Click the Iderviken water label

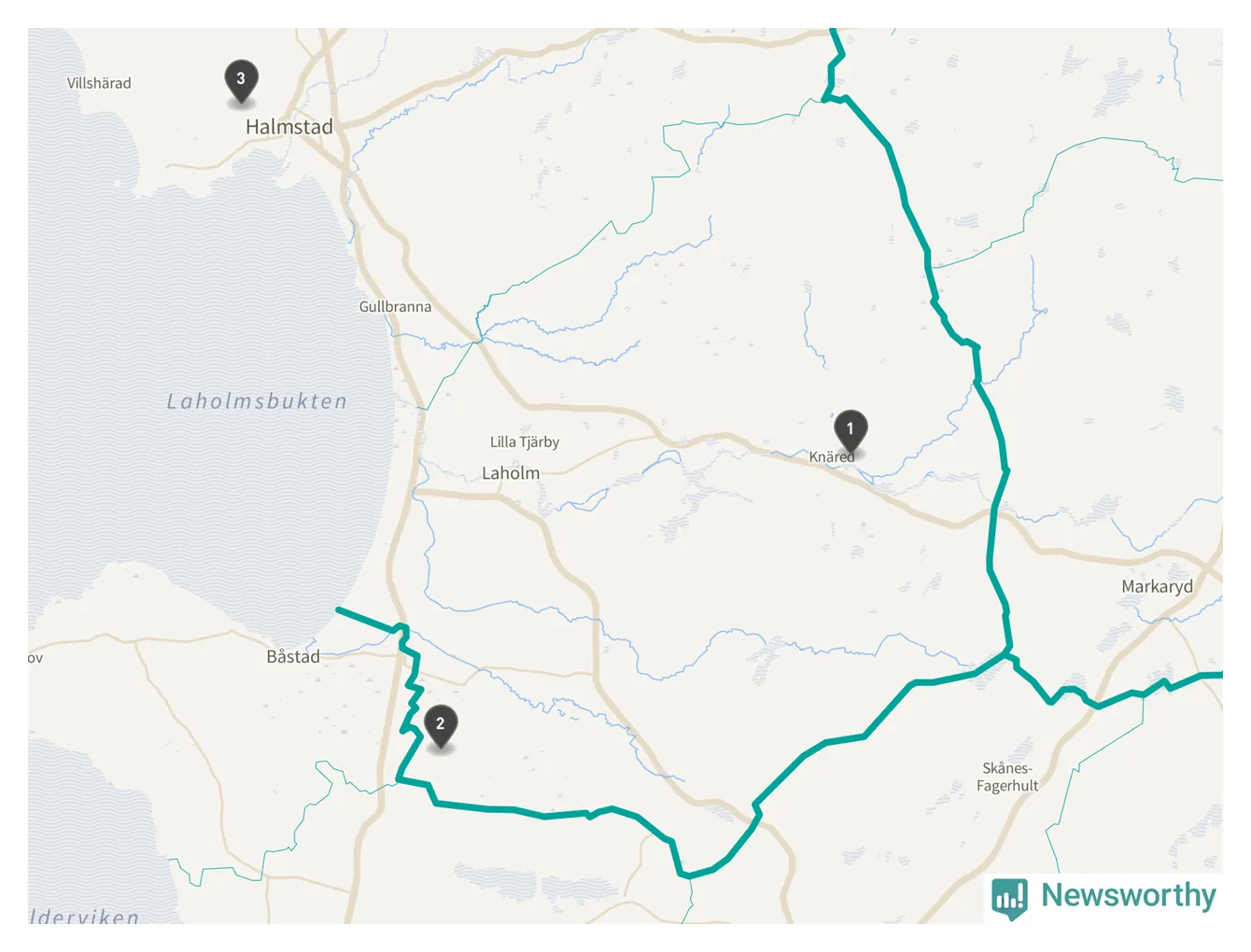click(x=84, y=916)
